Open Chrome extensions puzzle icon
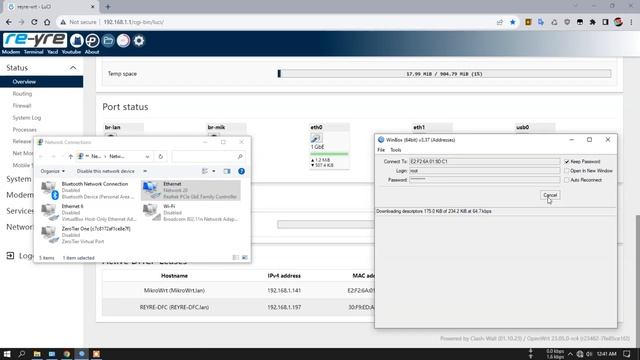The width and height of the screenshot is (640, 360). [592, 22]
